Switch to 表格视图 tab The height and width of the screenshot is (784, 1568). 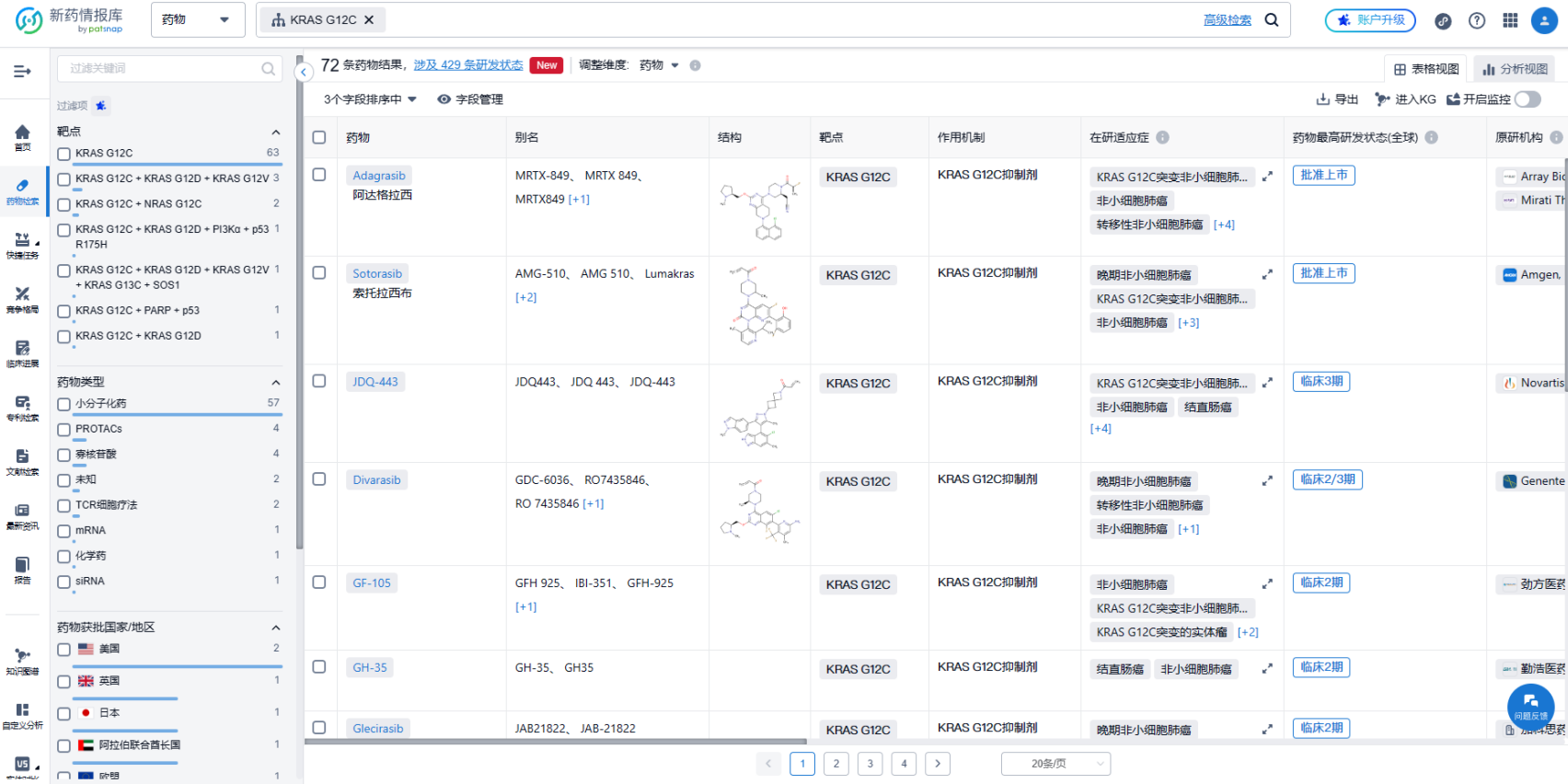(1426, 69)
